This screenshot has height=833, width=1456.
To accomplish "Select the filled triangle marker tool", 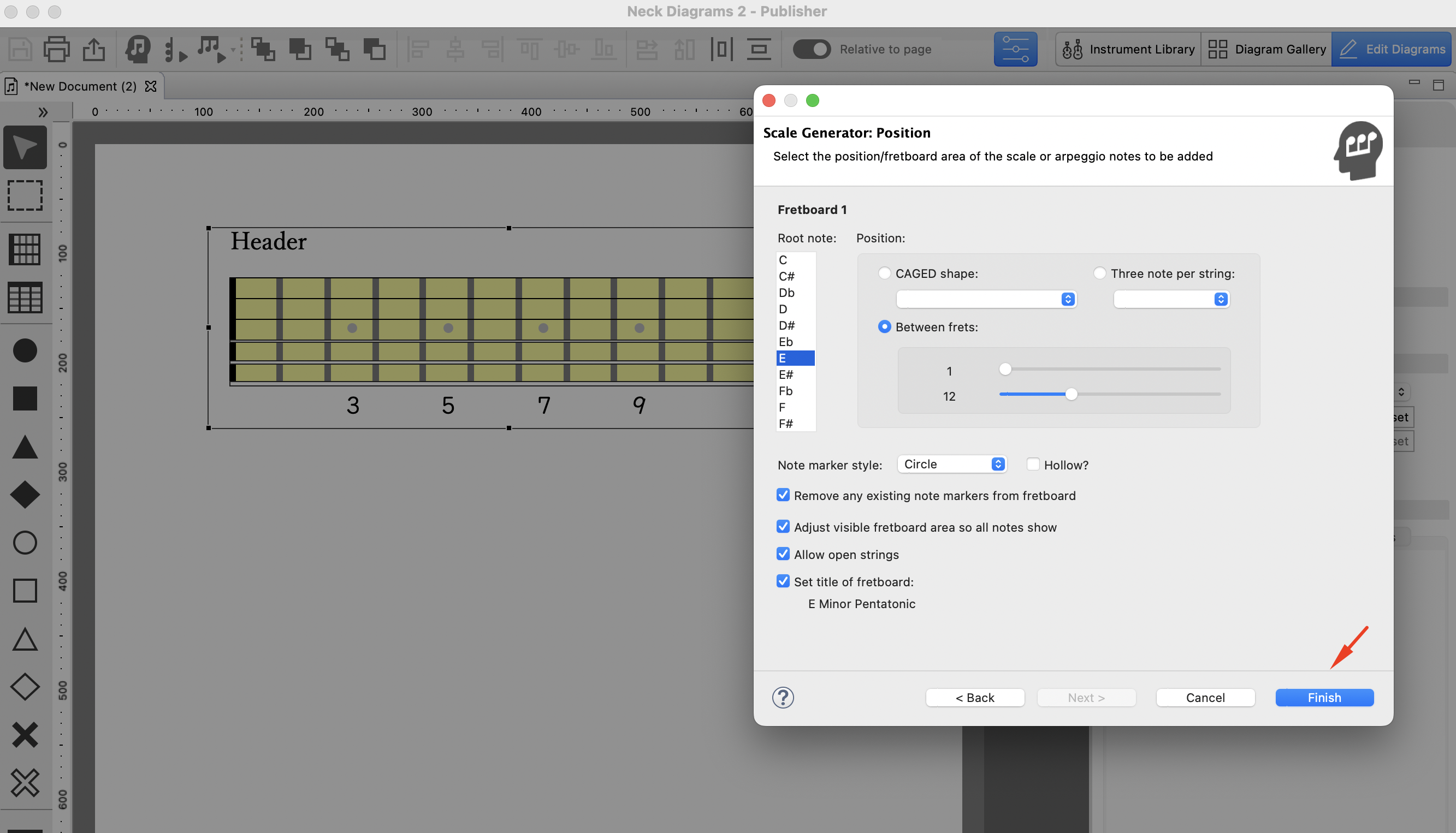I will tap(25, 447).
